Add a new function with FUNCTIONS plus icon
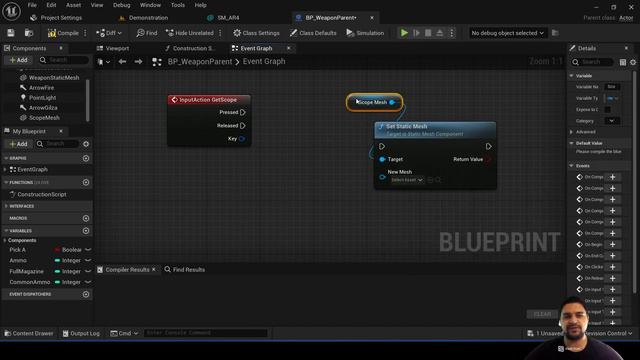Viewport: 640px width, 360px height. pyautogui.click(x=86, y=182)
